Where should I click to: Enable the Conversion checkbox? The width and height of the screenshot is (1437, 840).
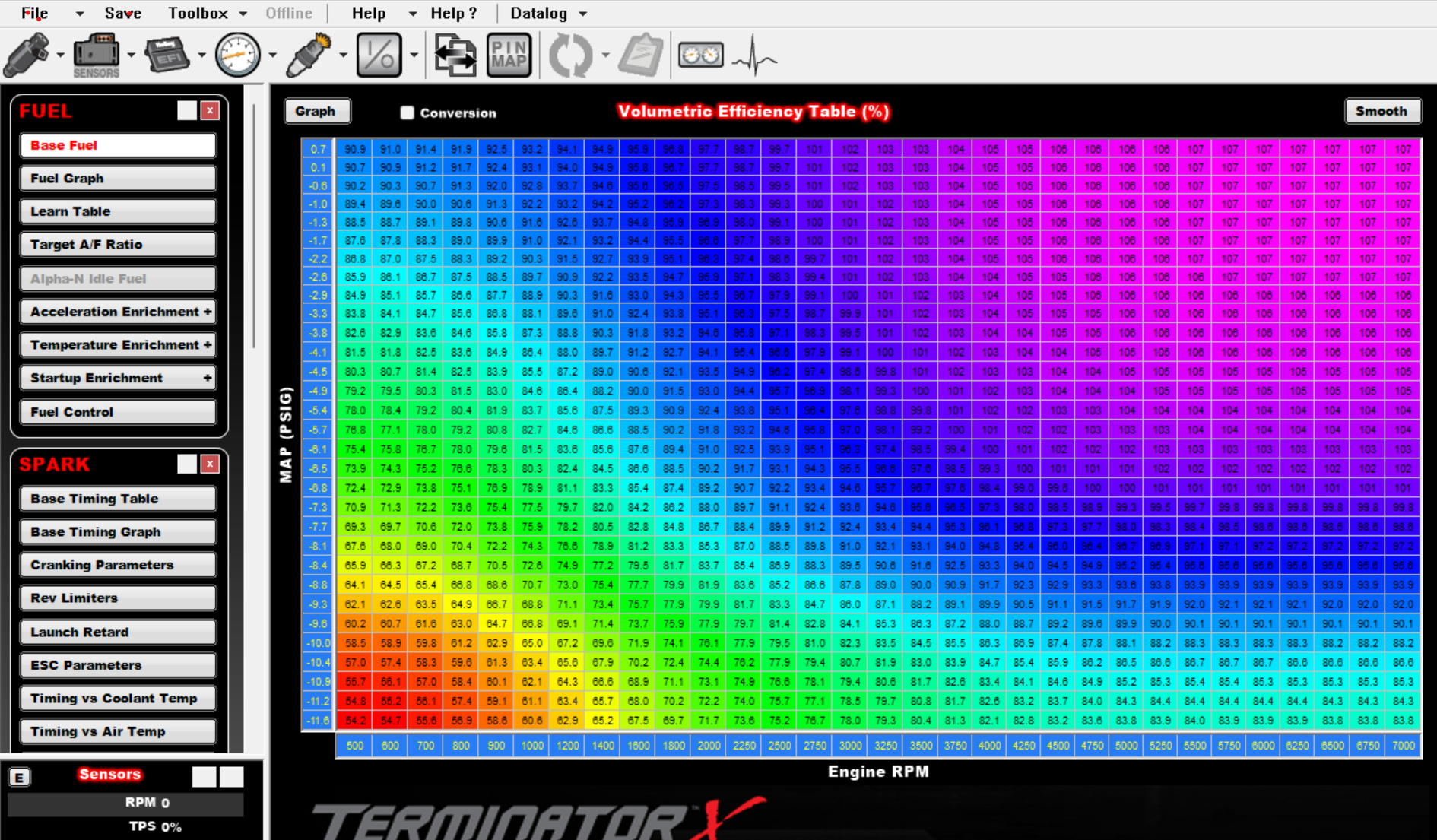[408, 113]
